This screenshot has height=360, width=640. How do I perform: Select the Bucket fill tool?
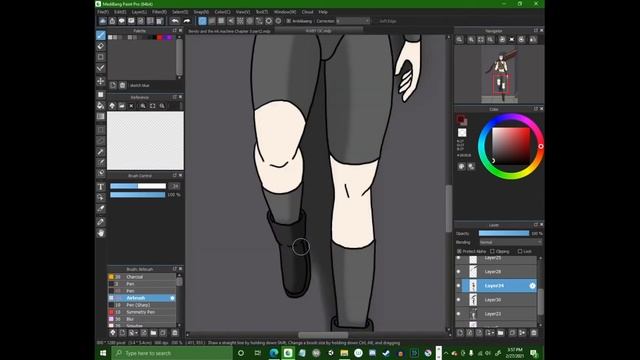101,106
